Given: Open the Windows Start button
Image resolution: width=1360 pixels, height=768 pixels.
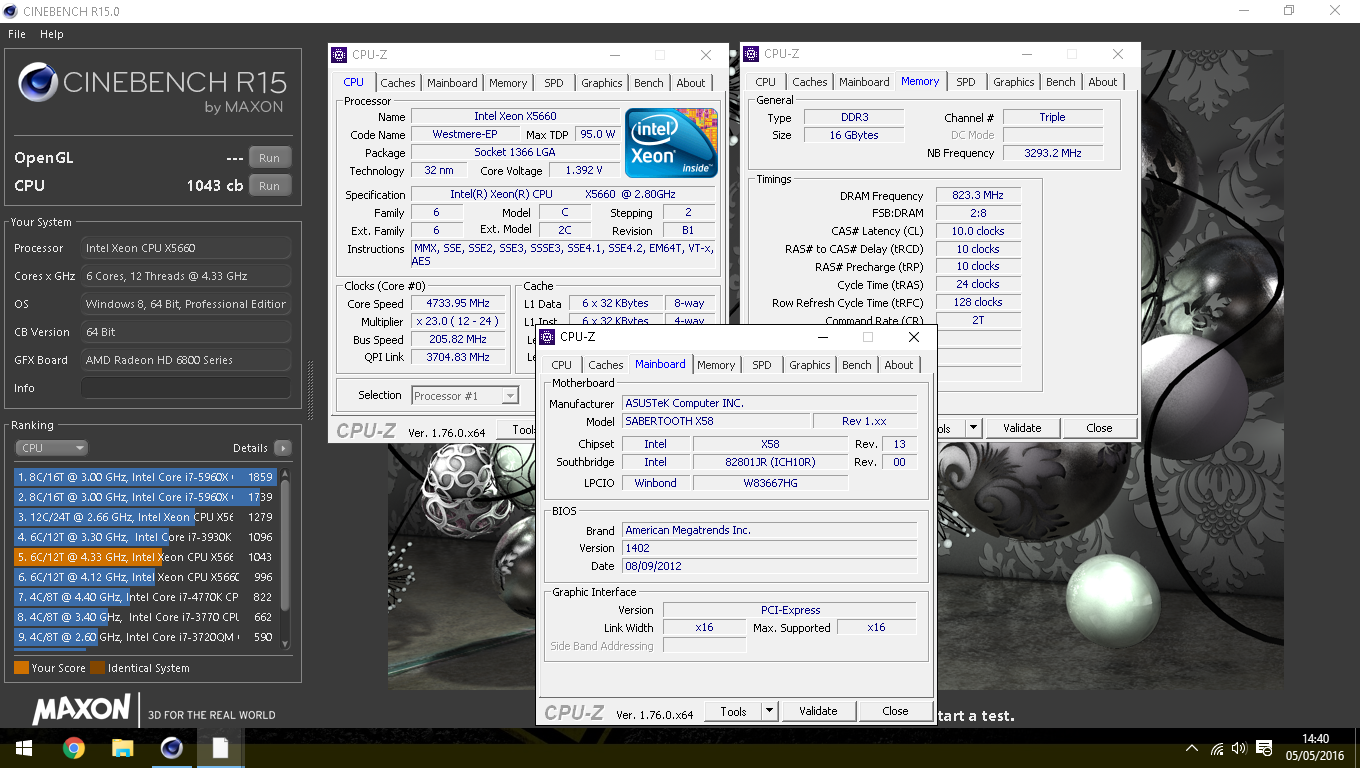Looking at the screenshot, I should tap(24, 748).
